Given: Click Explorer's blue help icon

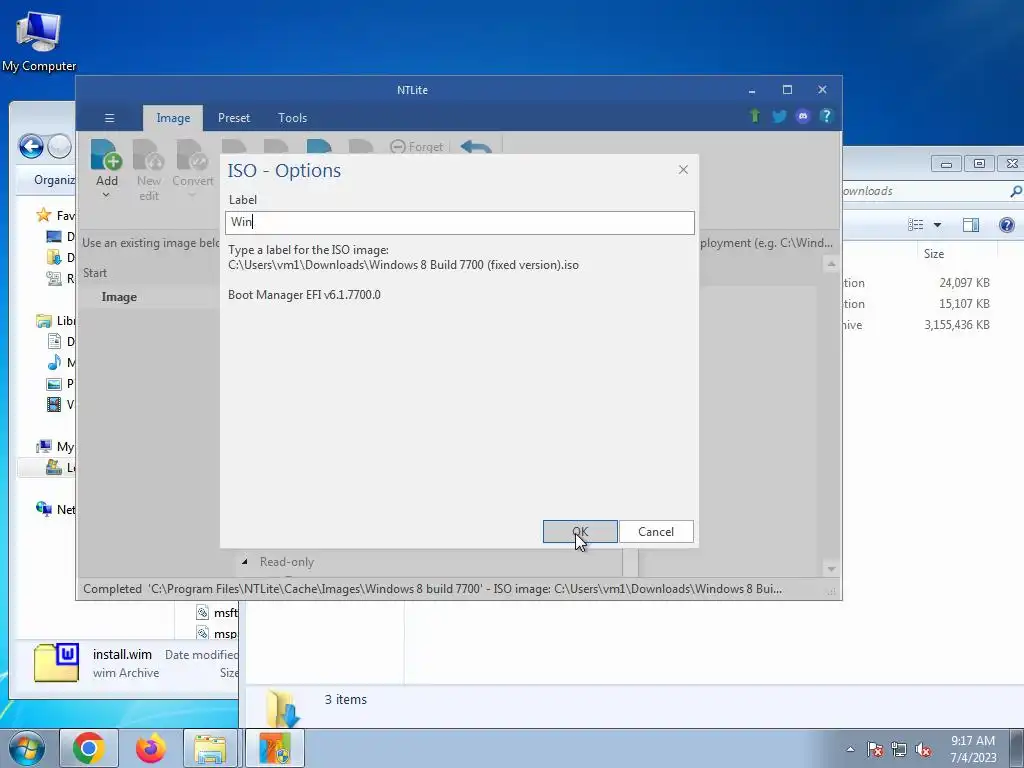Looking at the screenshot, I should pos(1007,225).
